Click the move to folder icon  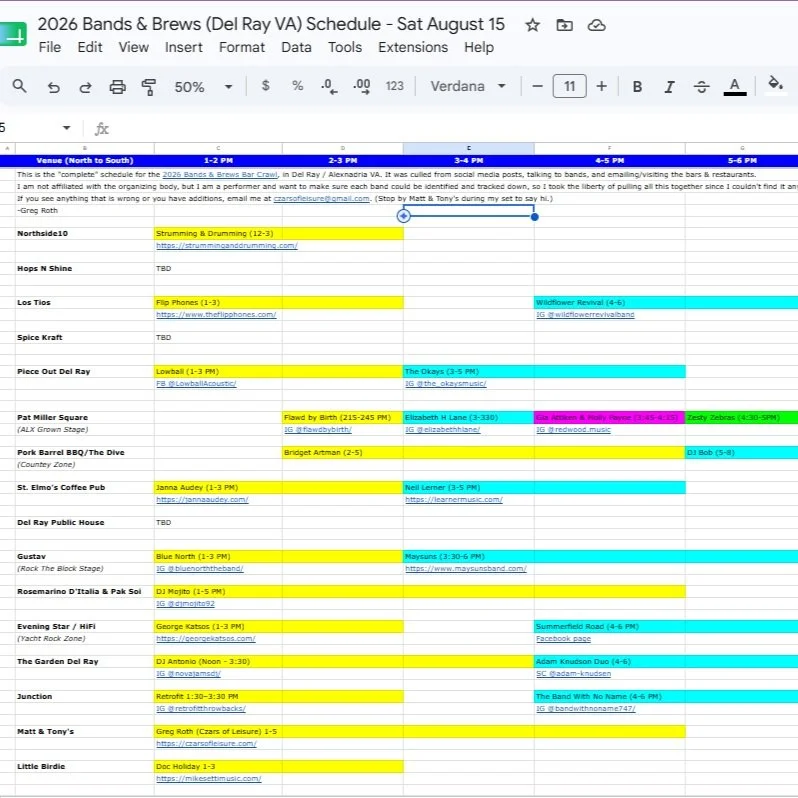point(564,25)
